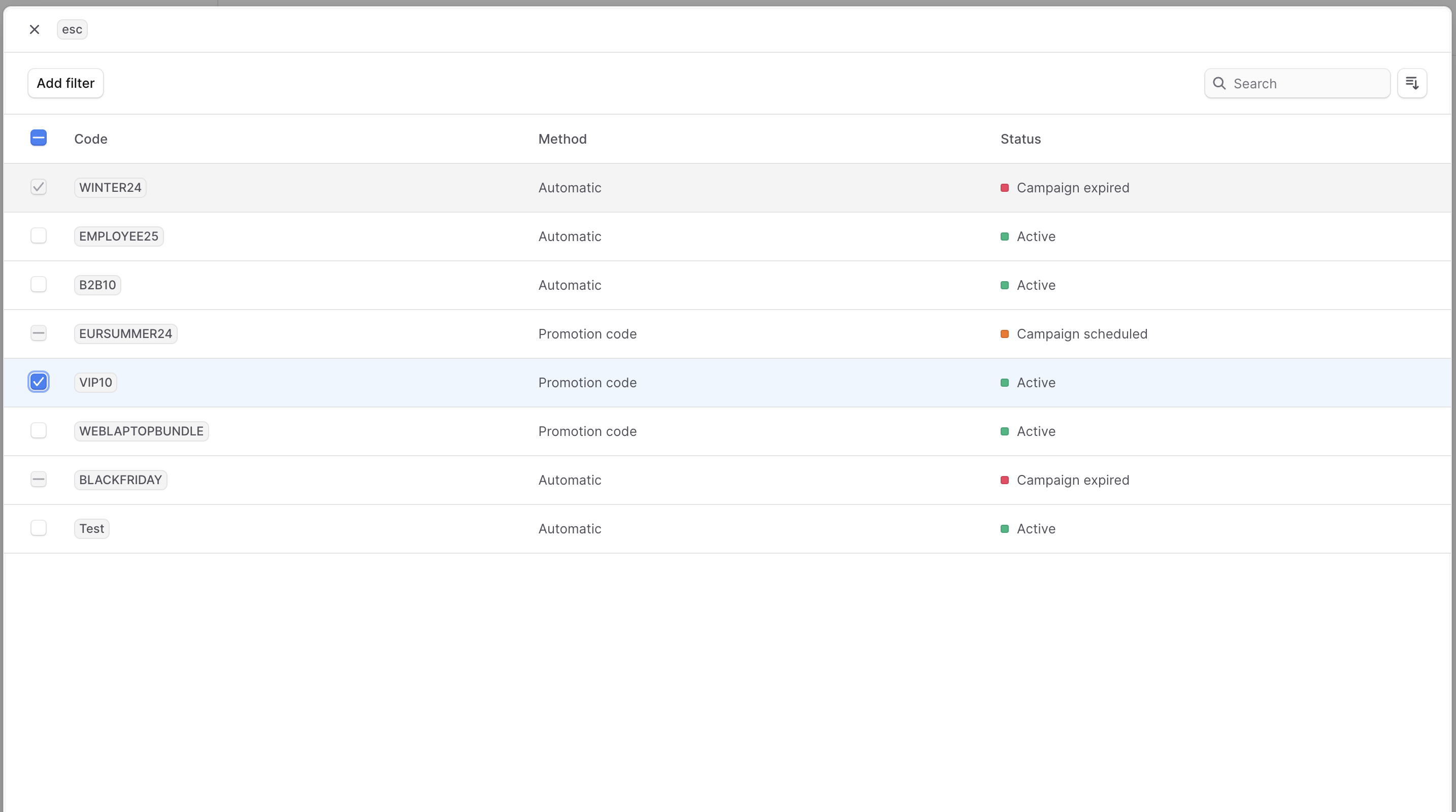This screenshot has width=1456, height=812.
Task: Click the EURSUMMER24 code badge
Action: tap(125, 333)
